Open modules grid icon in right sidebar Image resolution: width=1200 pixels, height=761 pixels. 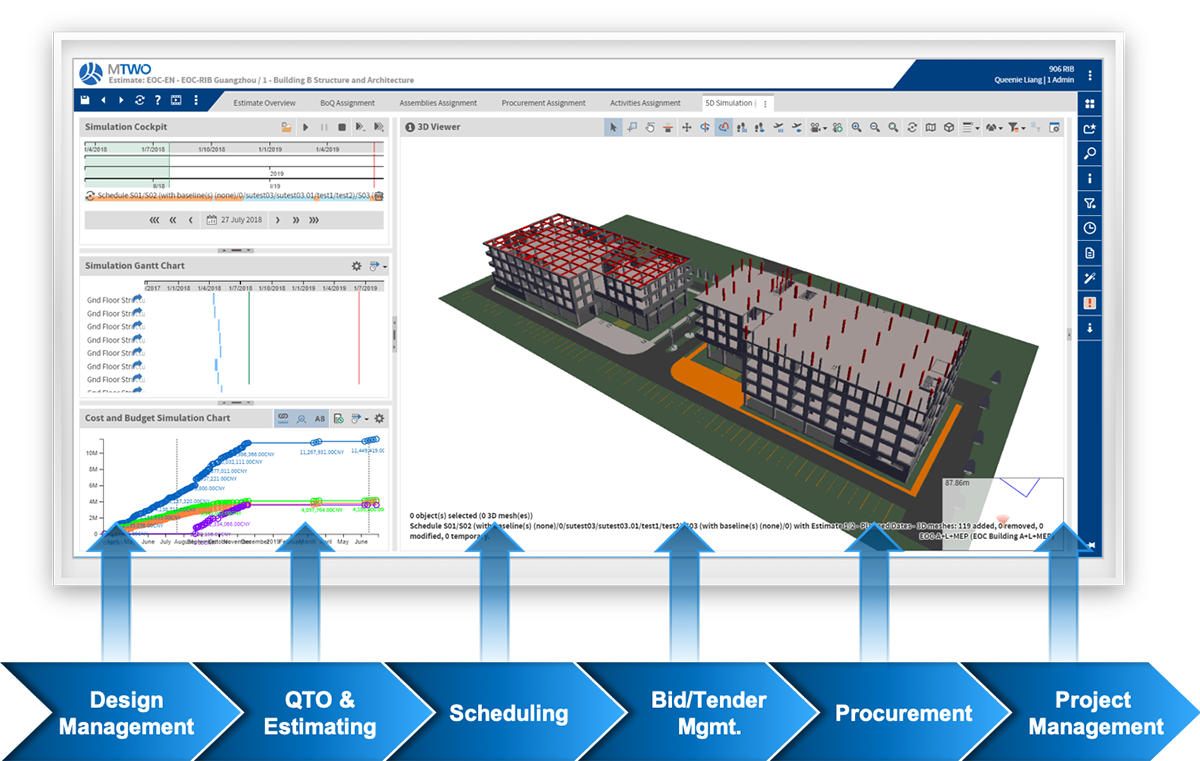click(x=1090, y=104)
